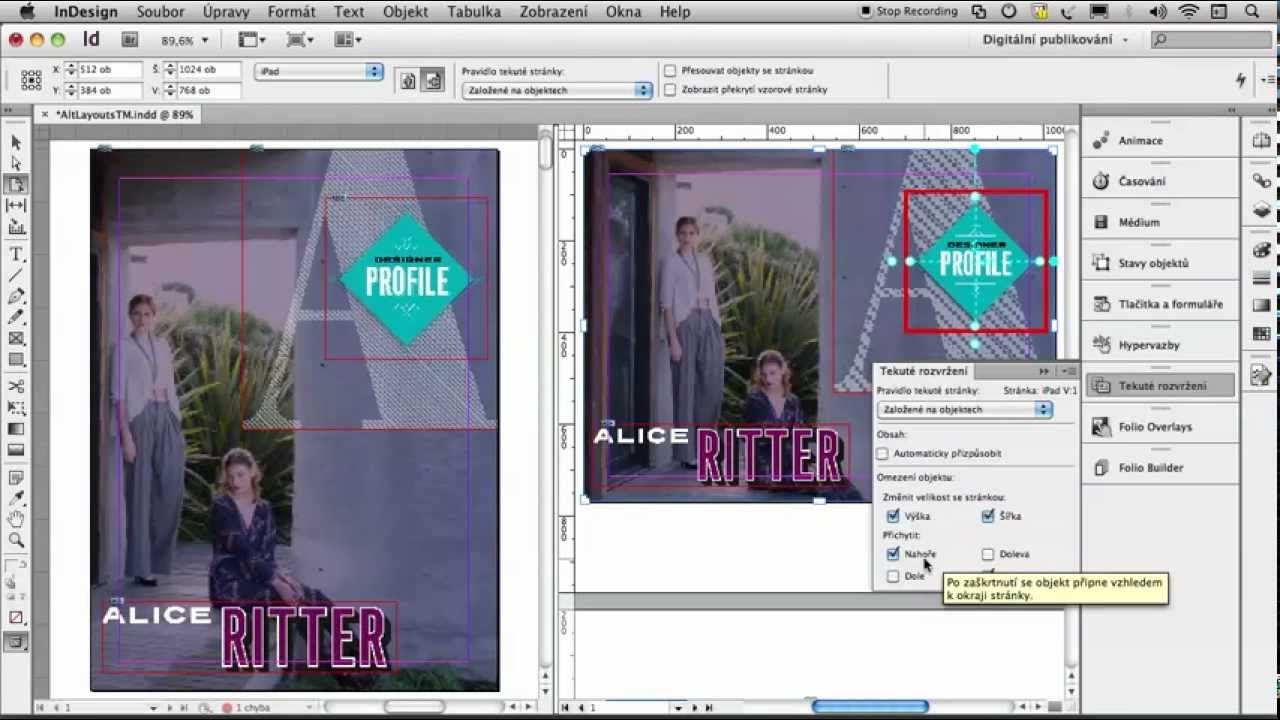Select the Type tool
This screenshot has height=720, width=1280.
click(16, 254)
